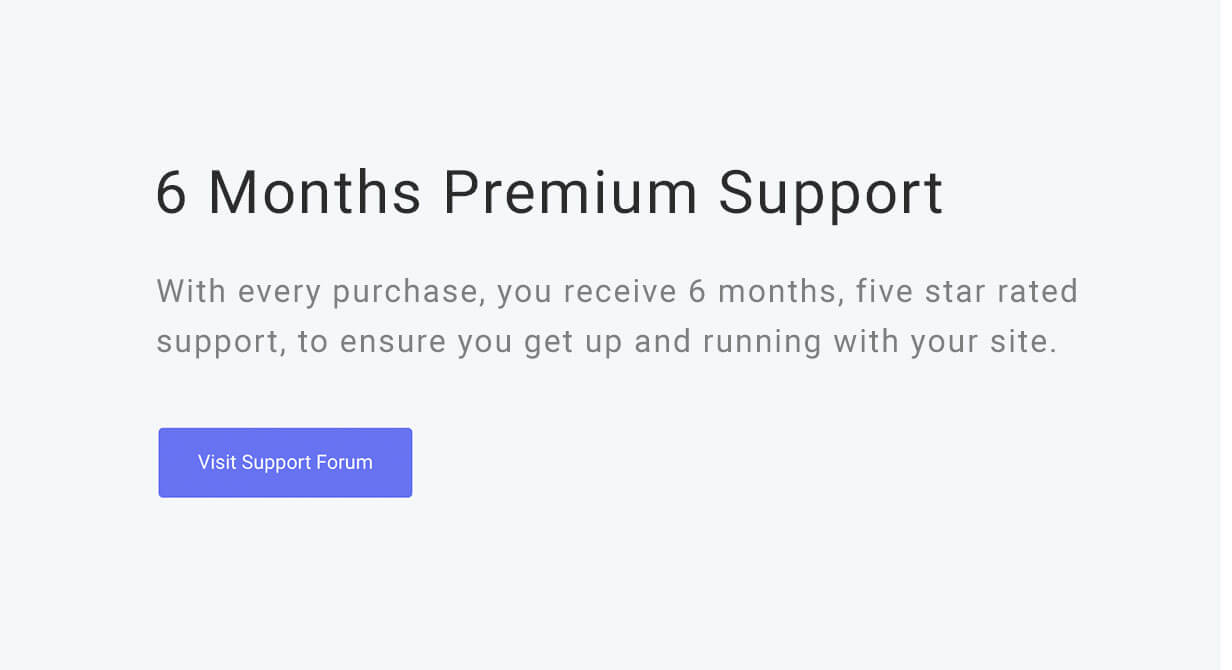Click the word Premium in the heading
Screen dimensions: 1232x670
pyautogui.click(x=570, y=192)
